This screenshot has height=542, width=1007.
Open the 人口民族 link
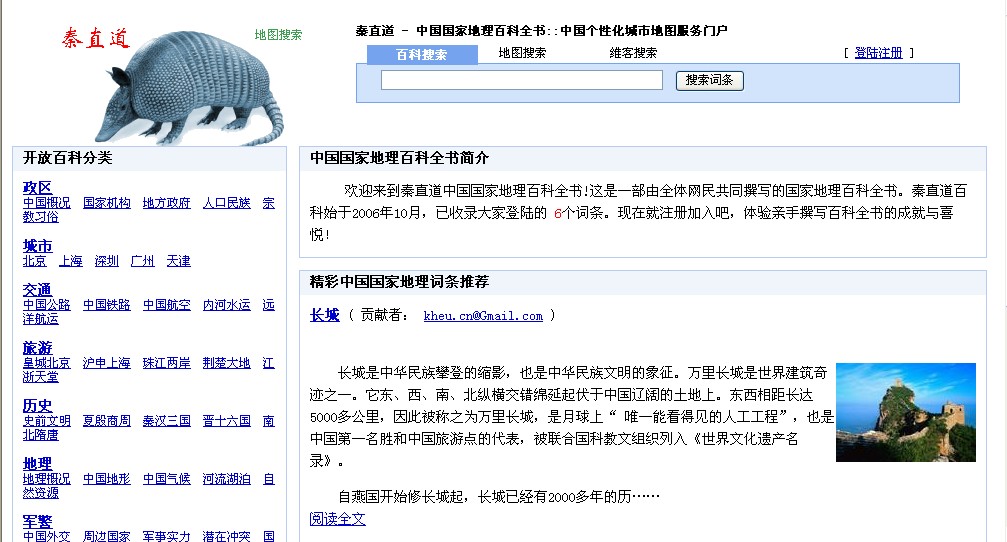point(227,203)
